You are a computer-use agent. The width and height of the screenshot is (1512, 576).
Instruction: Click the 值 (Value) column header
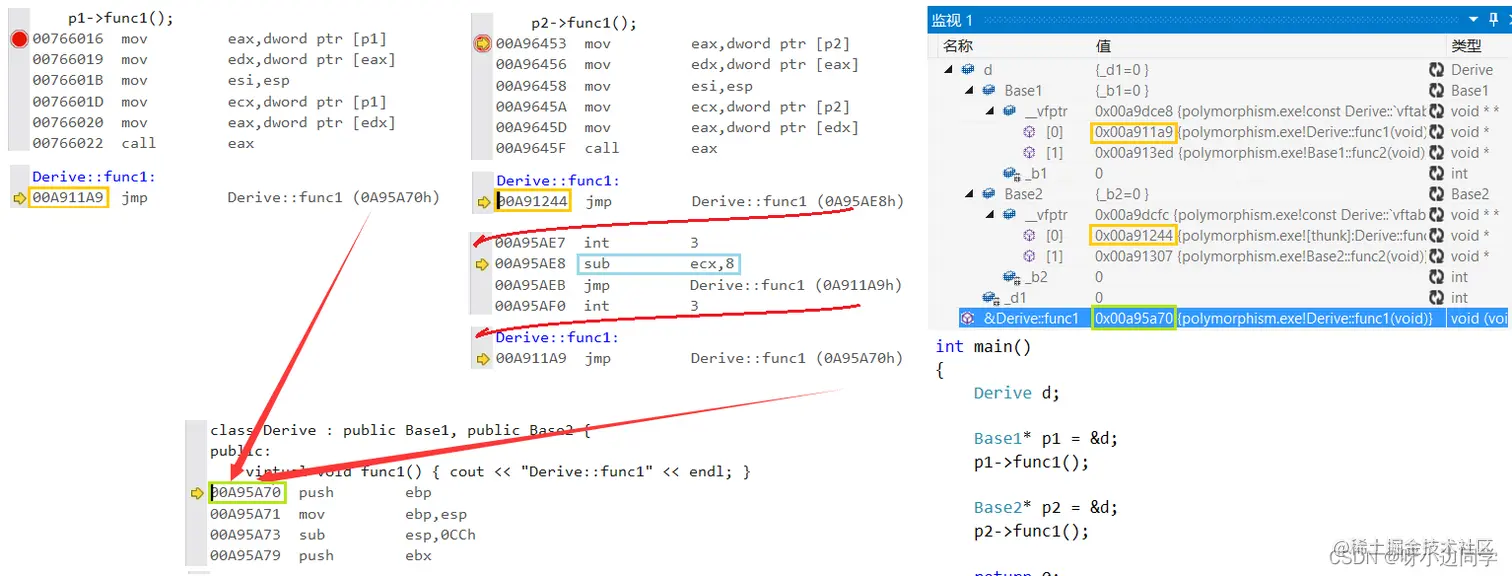[1103, 46]
